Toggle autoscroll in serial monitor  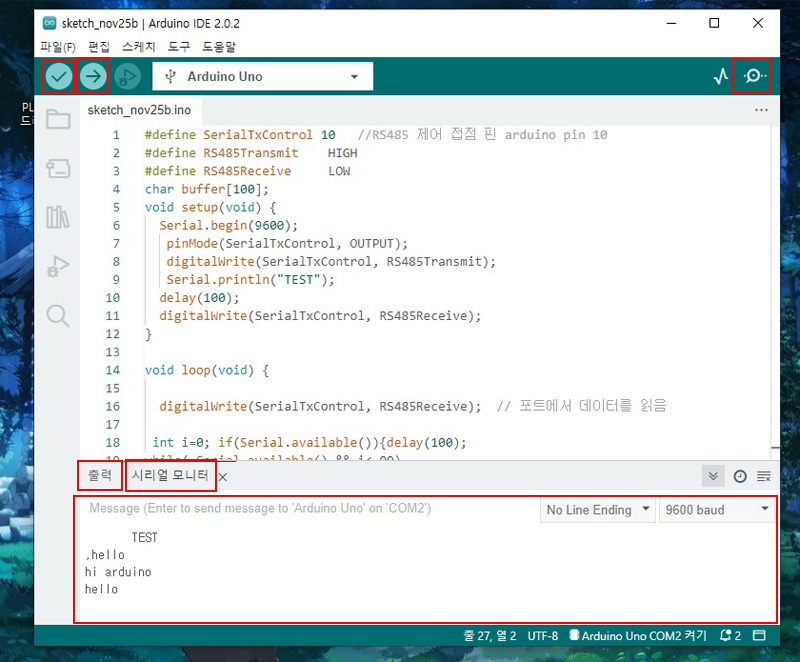(713, 476)
